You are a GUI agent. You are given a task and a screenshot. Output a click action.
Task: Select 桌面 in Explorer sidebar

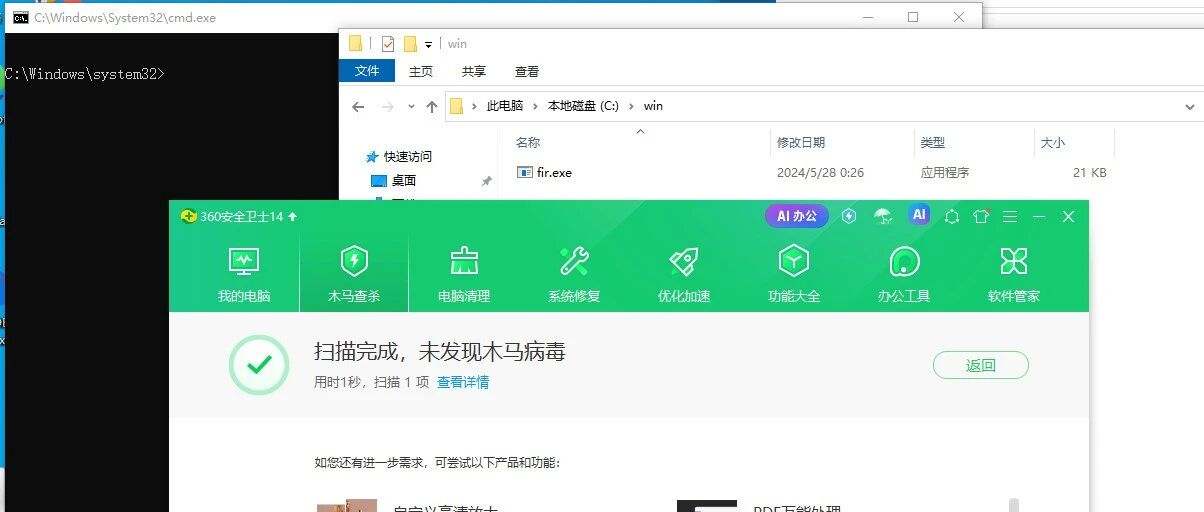[x=404, y=180]
